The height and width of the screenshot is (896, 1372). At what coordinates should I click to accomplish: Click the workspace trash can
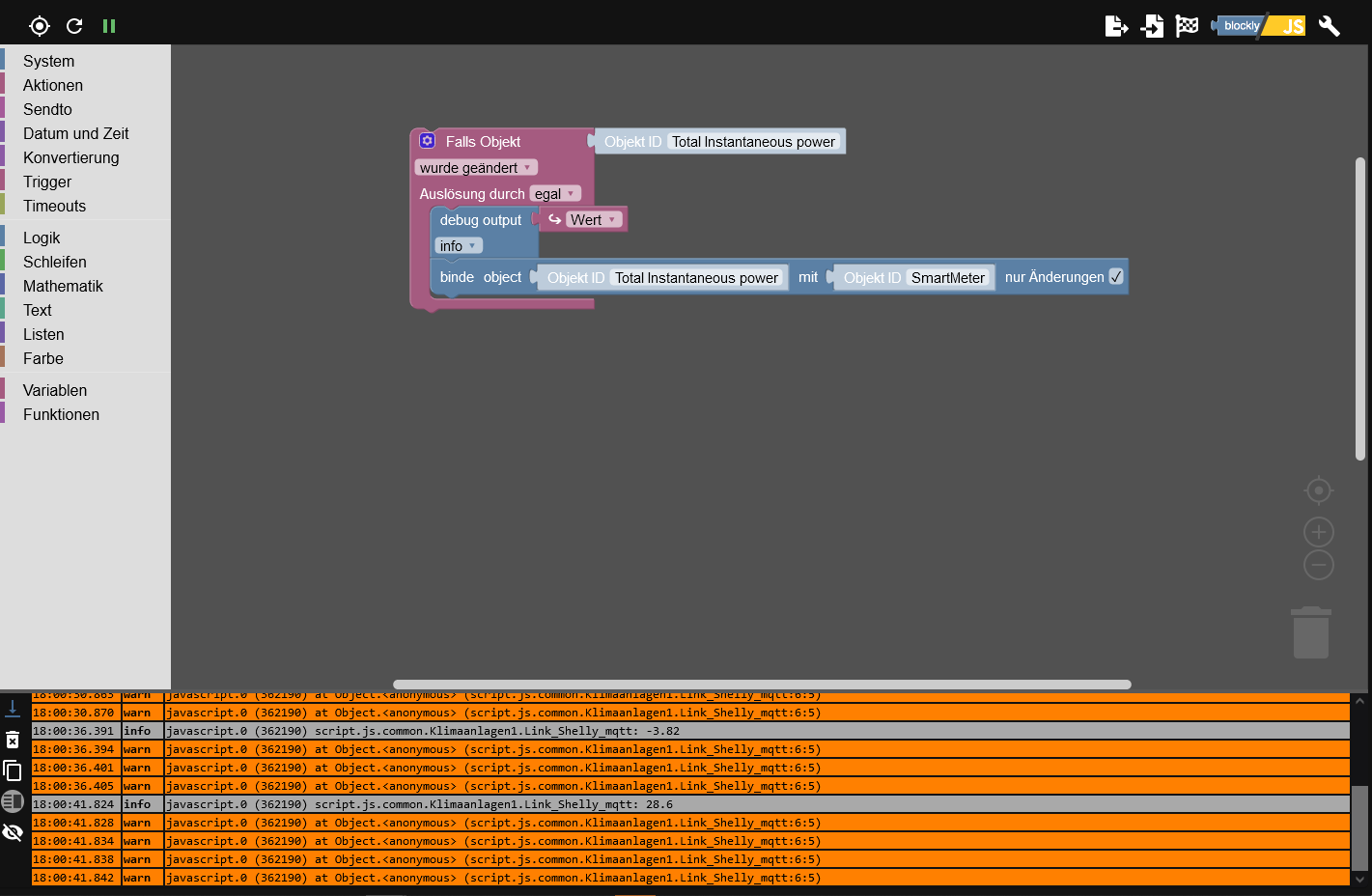[1311, 632]
